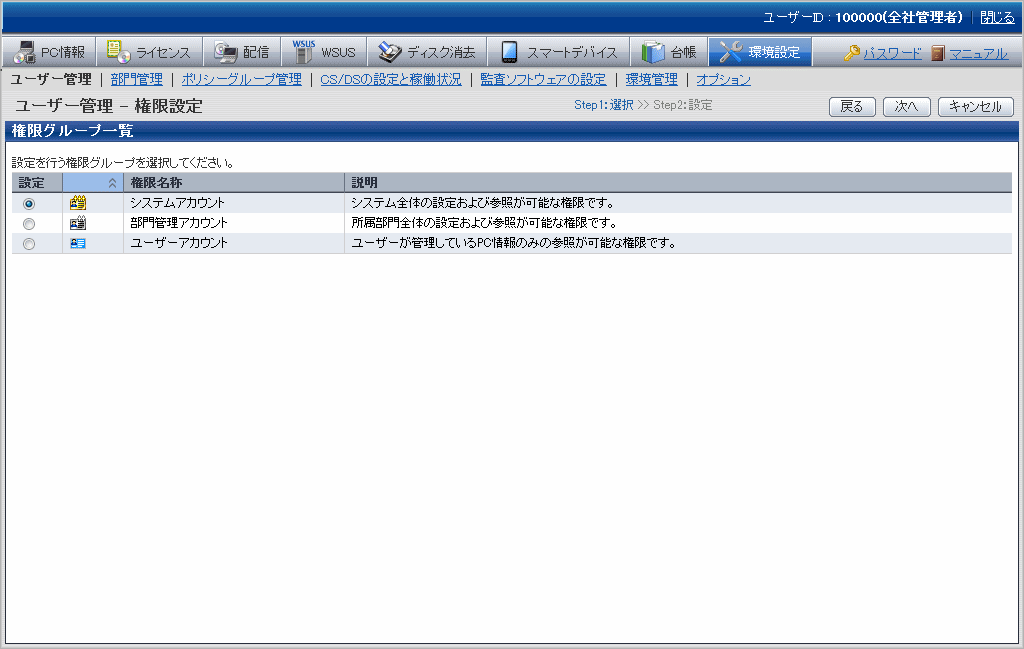Viewport: 1024px width, 649px height.
Task: Open the ライセンス license tab
Action: click(149, 52)
